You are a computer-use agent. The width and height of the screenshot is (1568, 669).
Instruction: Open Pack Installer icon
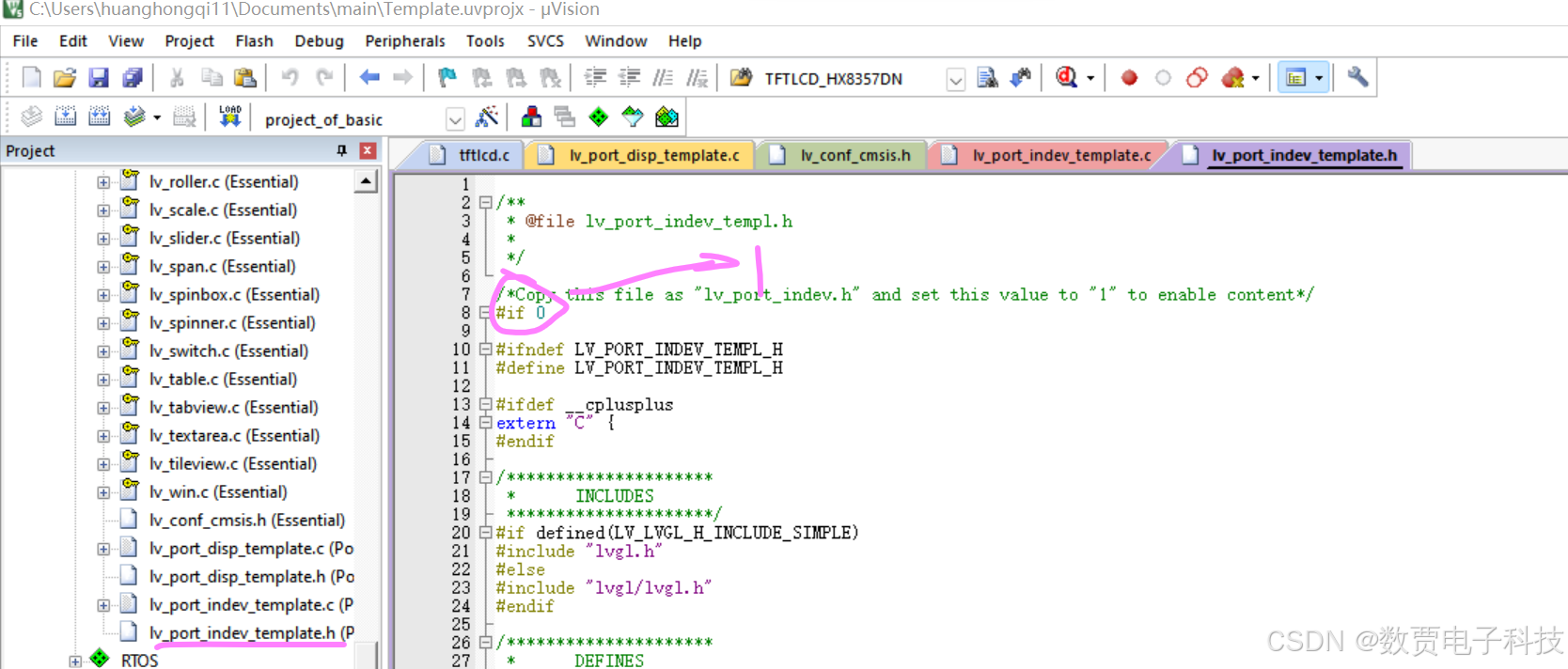(666, 117)
